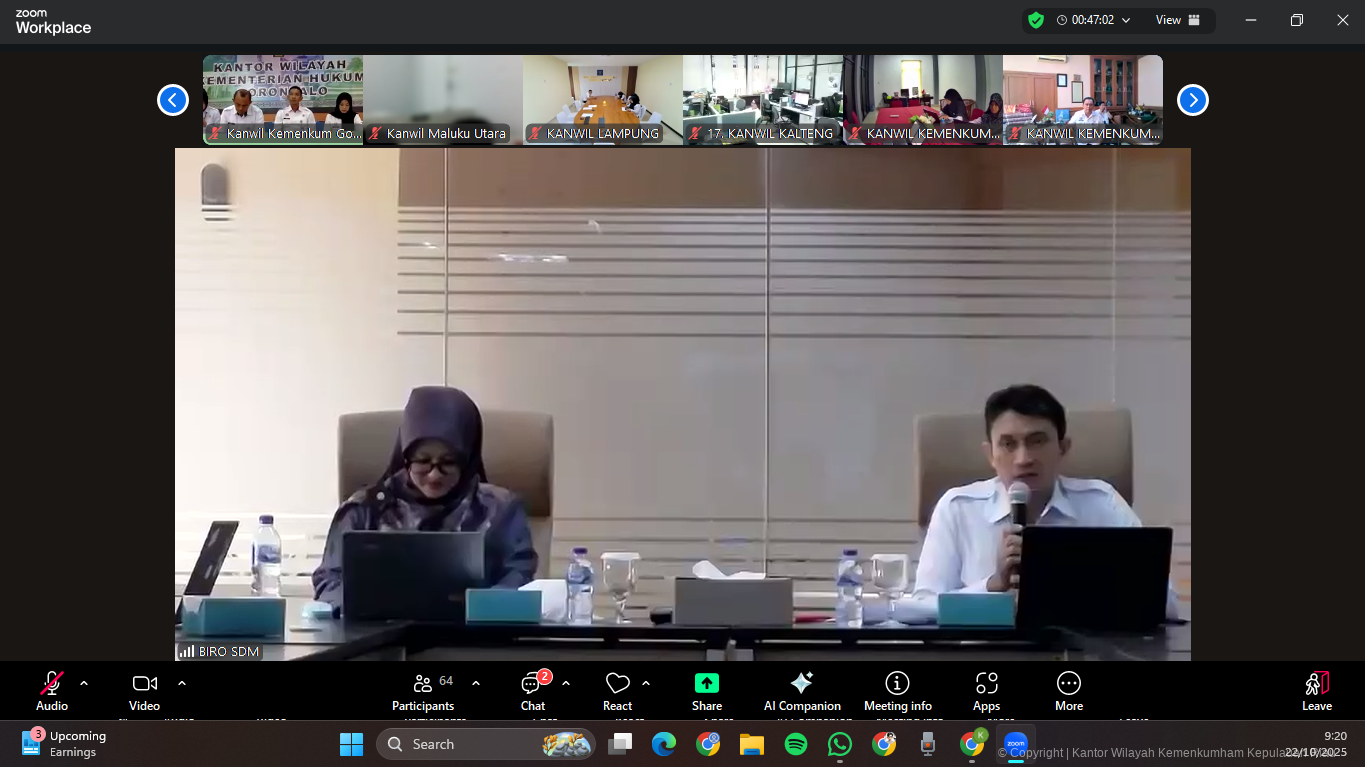Screen dimensions: 1365x767
Task: Expand the Participants options chevron
Action: coord(474,684)
